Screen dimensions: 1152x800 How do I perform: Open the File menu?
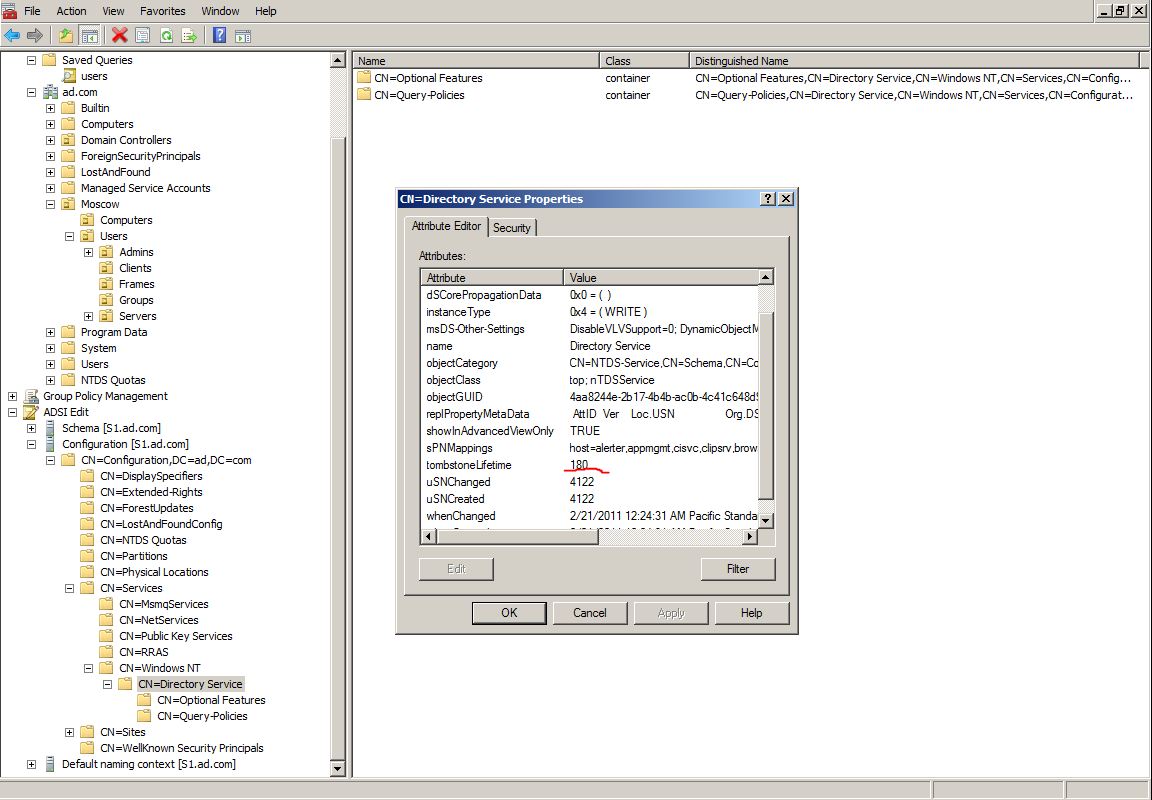point(32,11)
